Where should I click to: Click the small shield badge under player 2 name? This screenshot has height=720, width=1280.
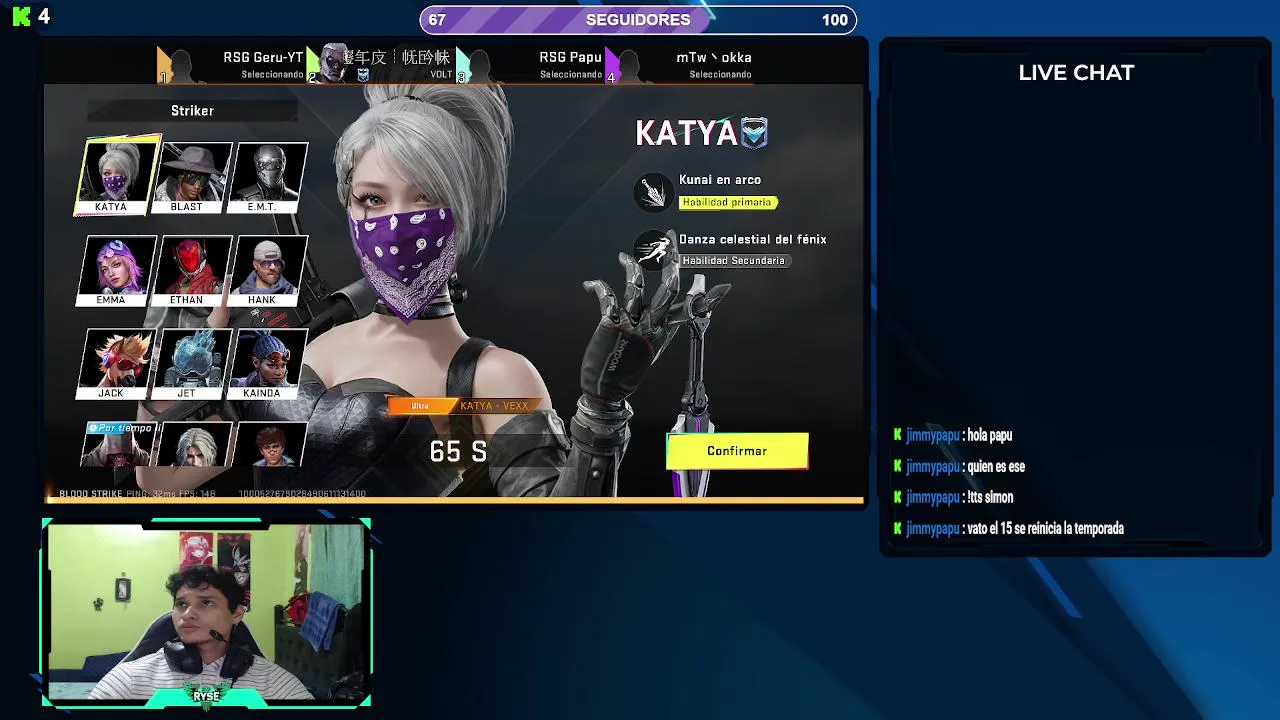point(363,75)
